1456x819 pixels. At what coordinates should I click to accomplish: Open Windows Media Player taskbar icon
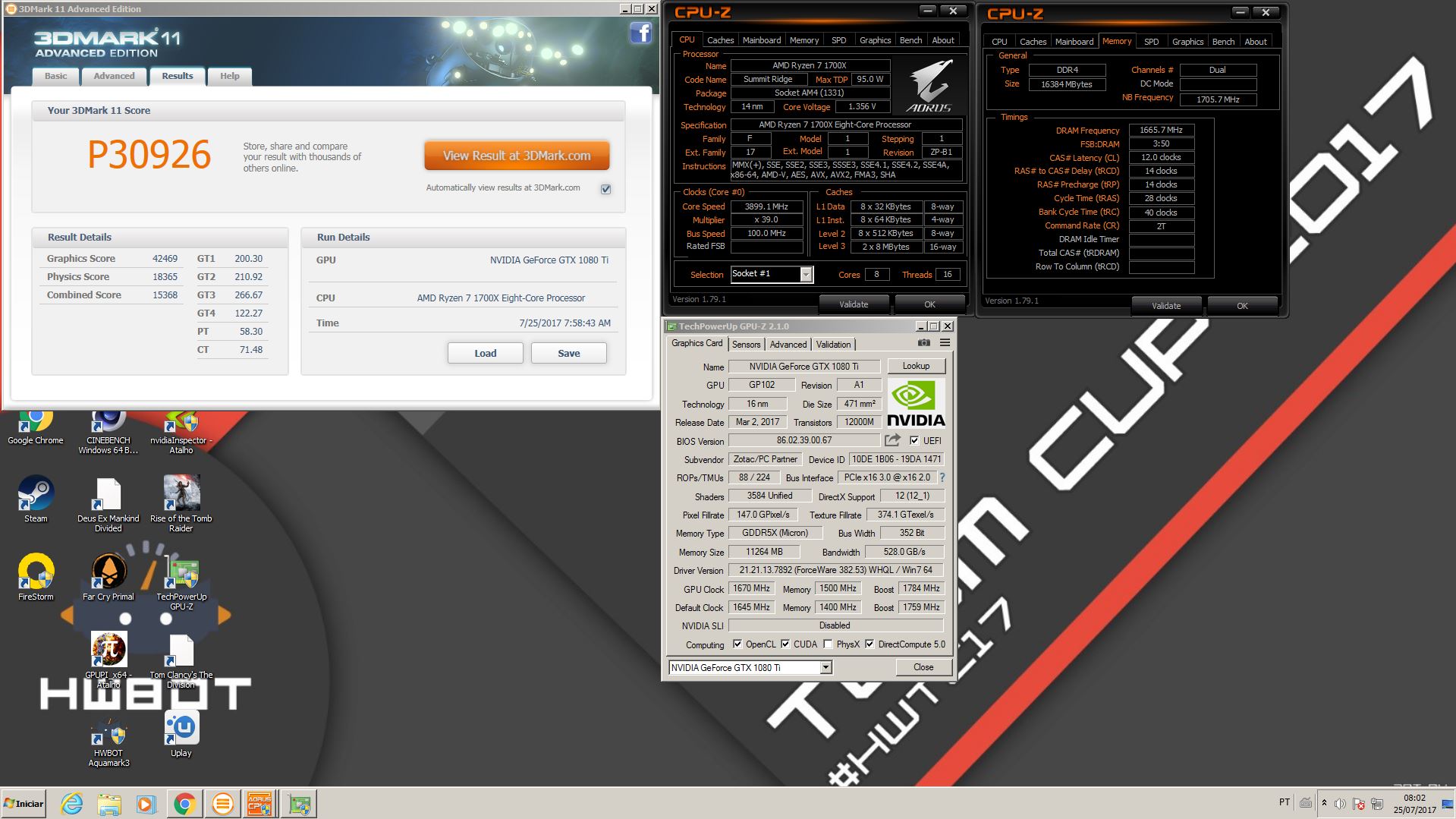[146, 804]
